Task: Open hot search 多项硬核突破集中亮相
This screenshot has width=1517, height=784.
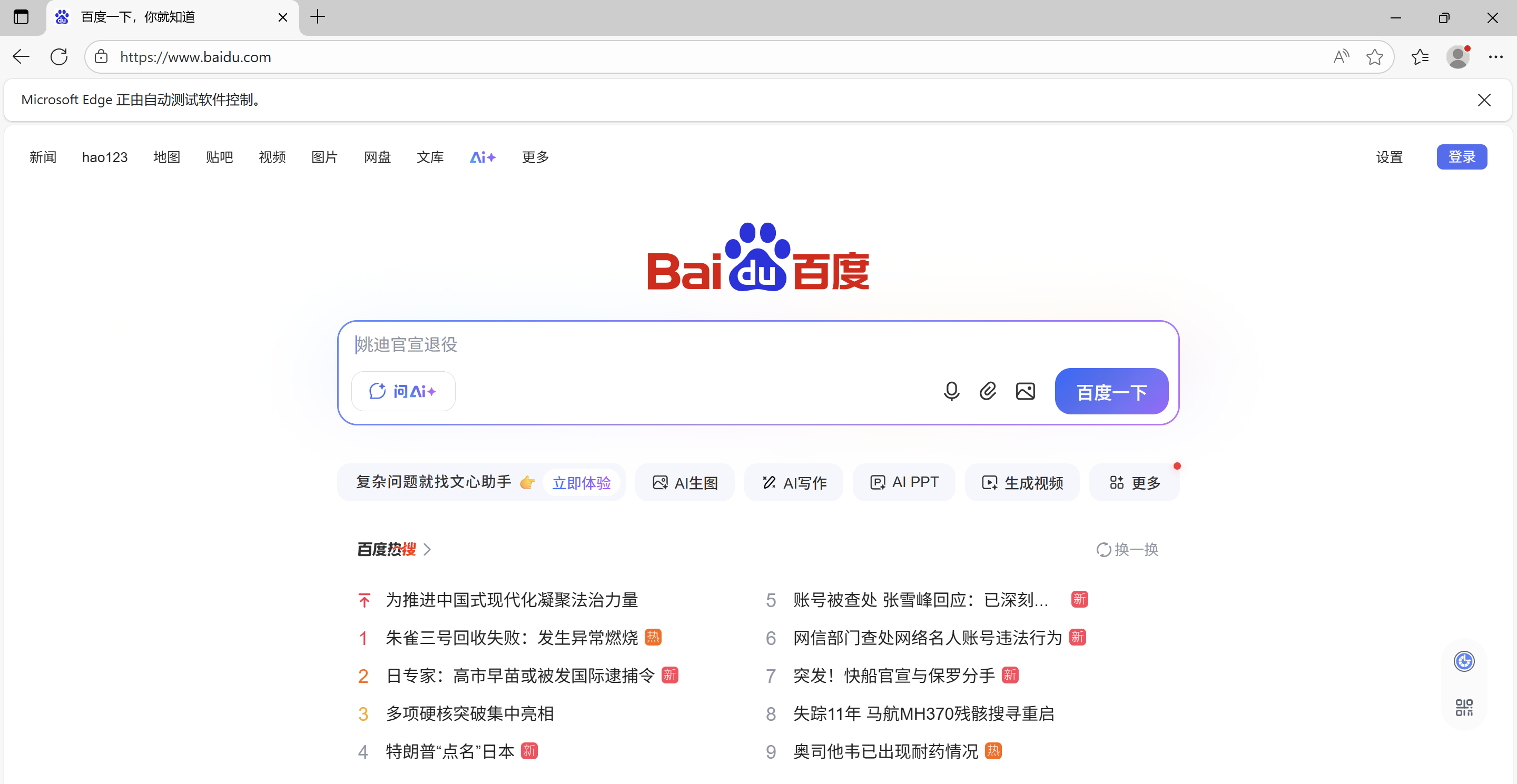Action: [469, 714]
